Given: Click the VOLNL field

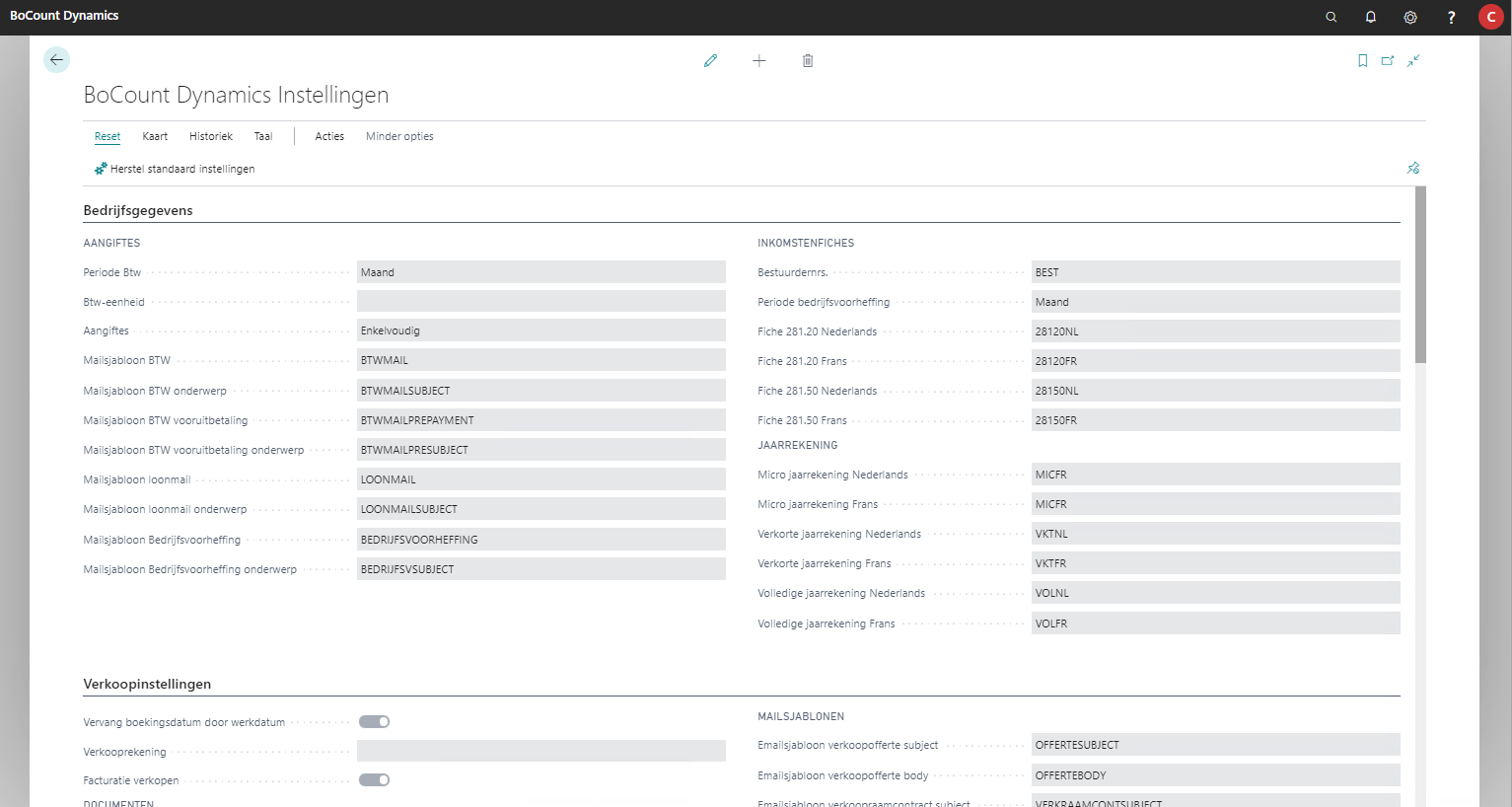Looking at the screenshot, I should (x=1216, y=593).
